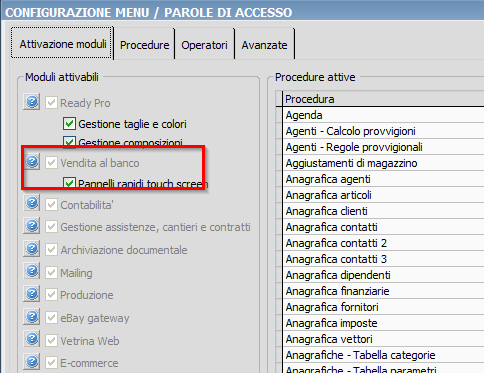The width and height of the screenshot is (484, 373).
Task: Open help icon beside E-commerce
Action: tap(32, 362)
